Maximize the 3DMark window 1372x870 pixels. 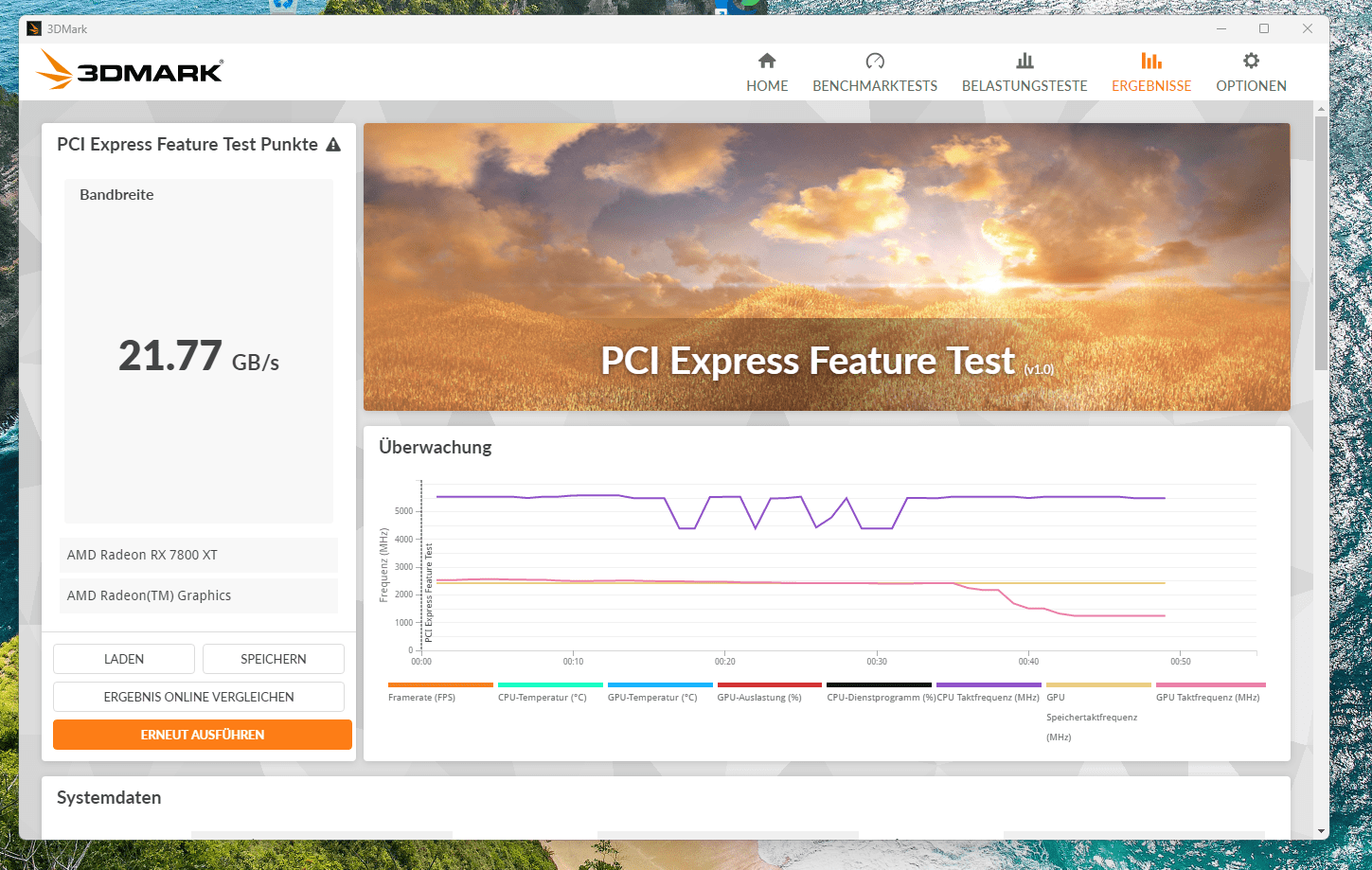coord(1263,28)
